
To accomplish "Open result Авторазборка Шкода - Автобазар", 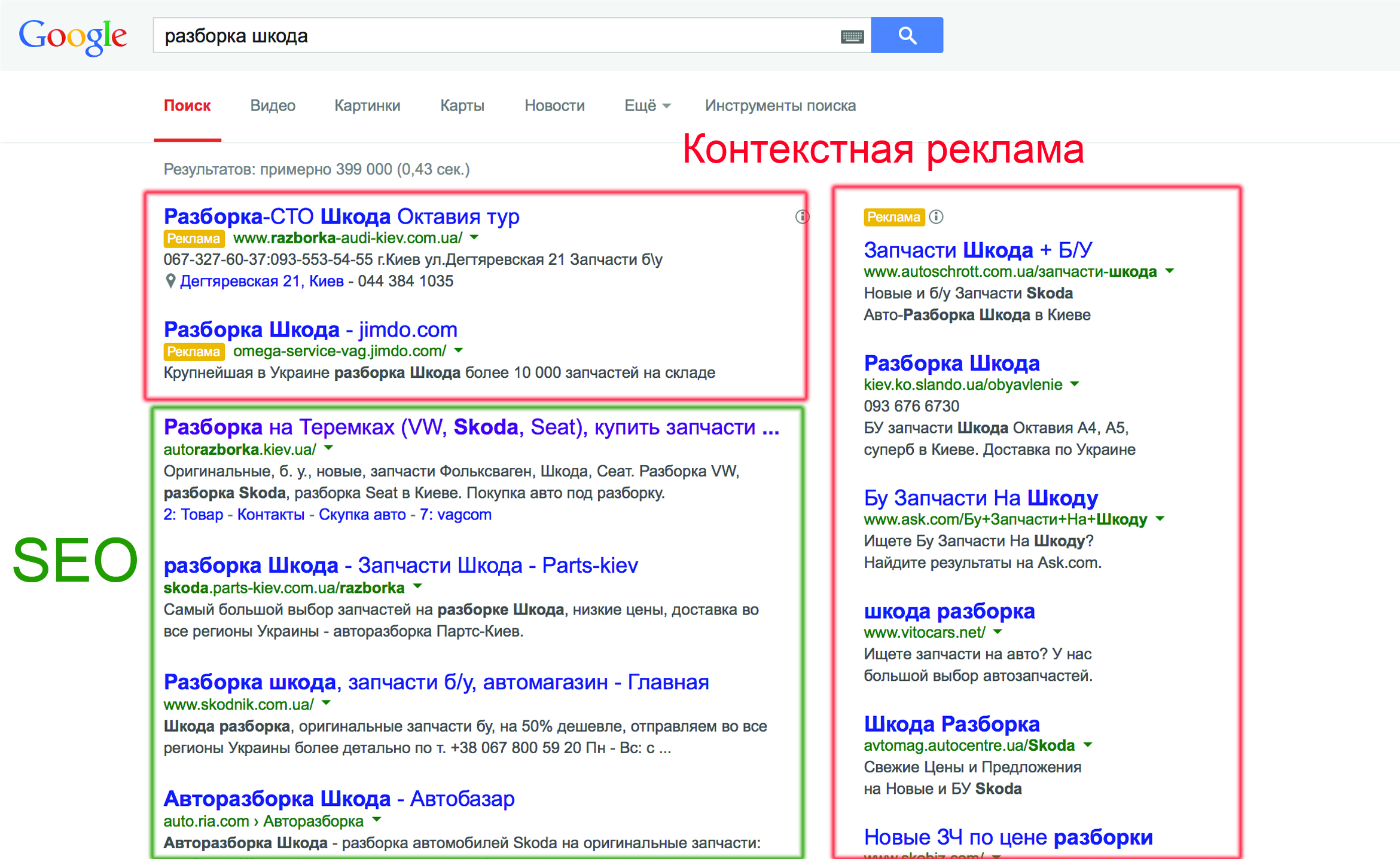I will click(x=339, y=799).
